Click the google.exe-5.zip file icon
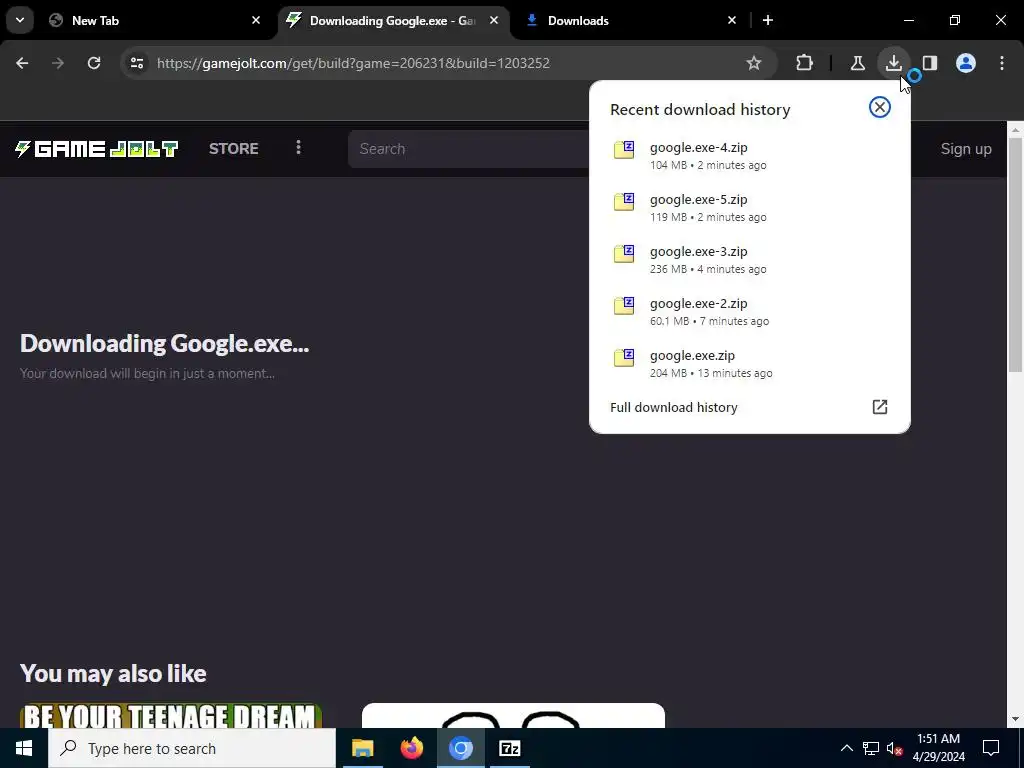Image resolution: width=1024 pixels, height=768 pixels. tap(624, 202)
